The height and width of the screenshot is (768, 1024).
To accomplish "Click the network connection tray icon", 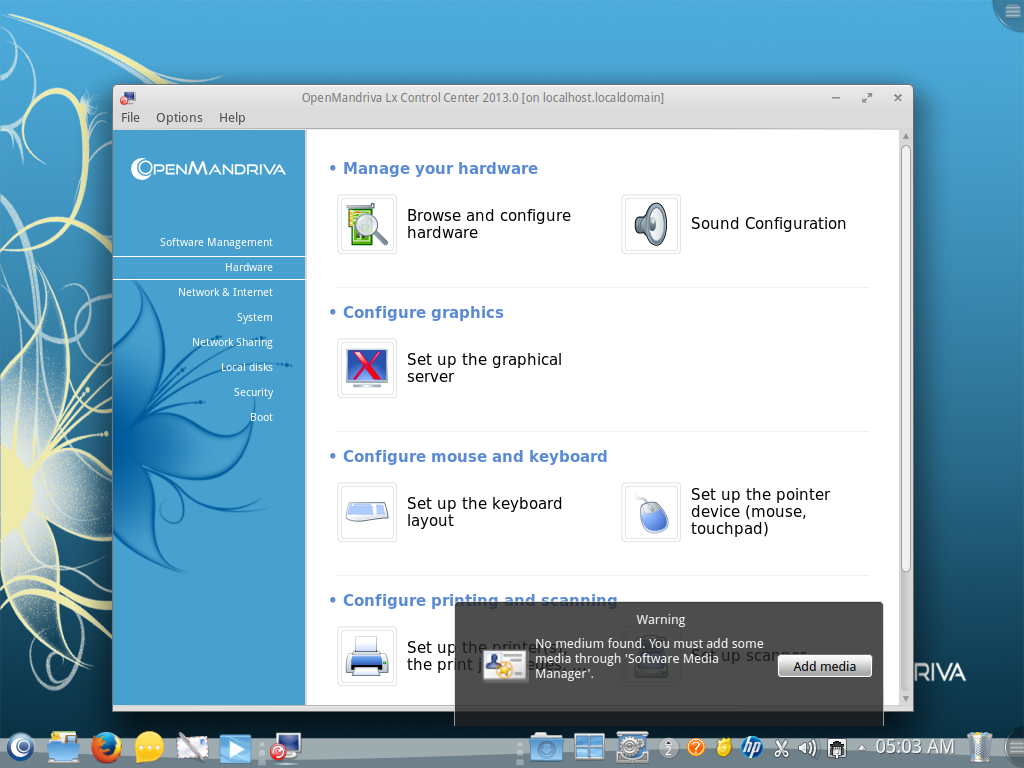I will (x=837, y=747).
